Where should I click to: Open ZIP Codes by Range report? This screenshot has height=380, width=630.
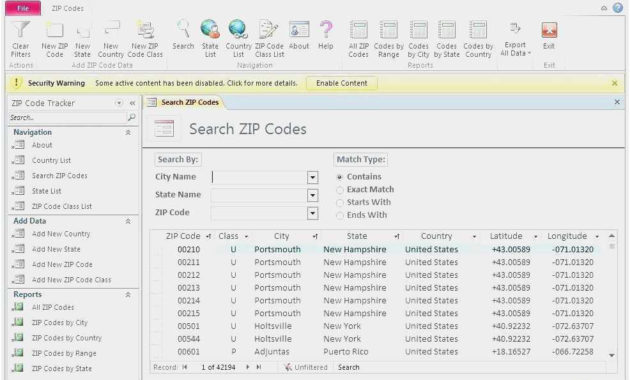click(64, 353)
